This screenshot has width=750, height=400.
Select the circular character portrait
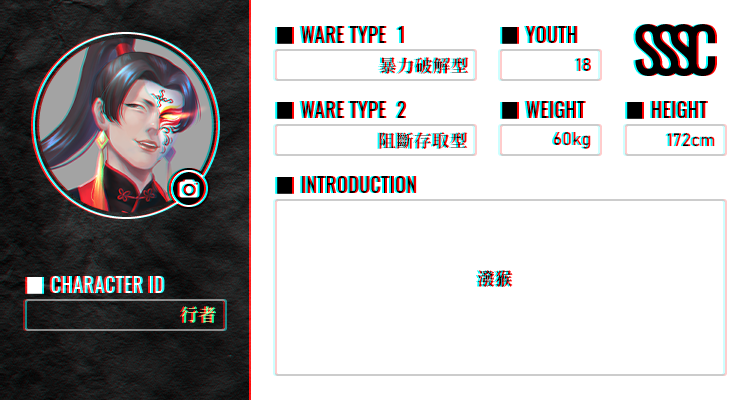click(x=126, y=126)
